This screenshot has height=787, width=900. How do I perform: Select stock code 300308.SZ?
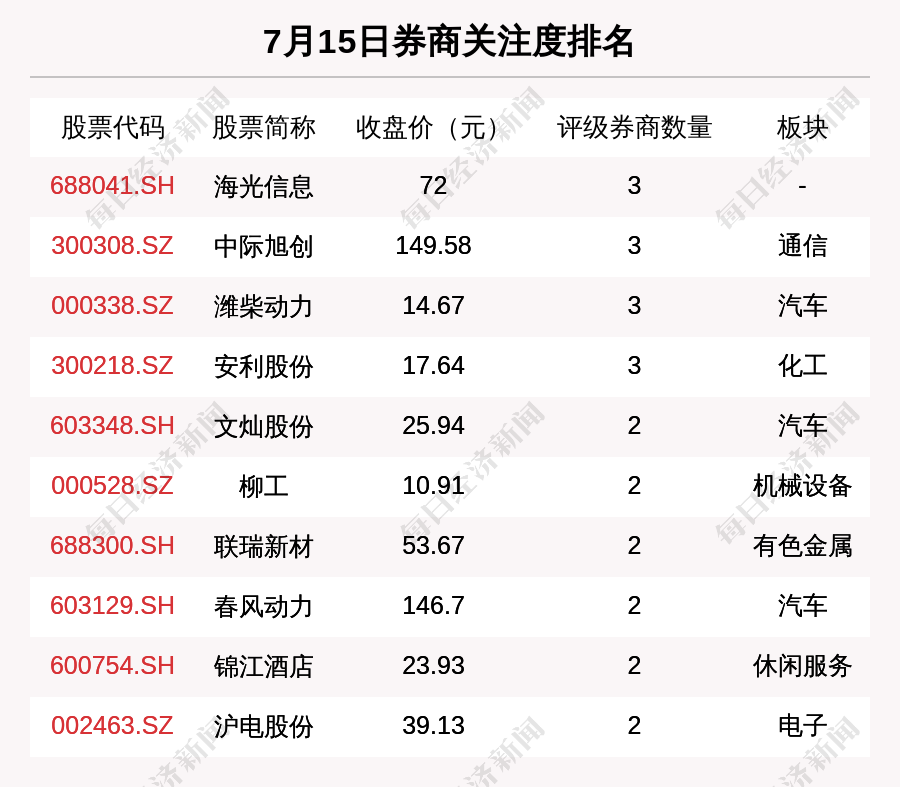112,246
